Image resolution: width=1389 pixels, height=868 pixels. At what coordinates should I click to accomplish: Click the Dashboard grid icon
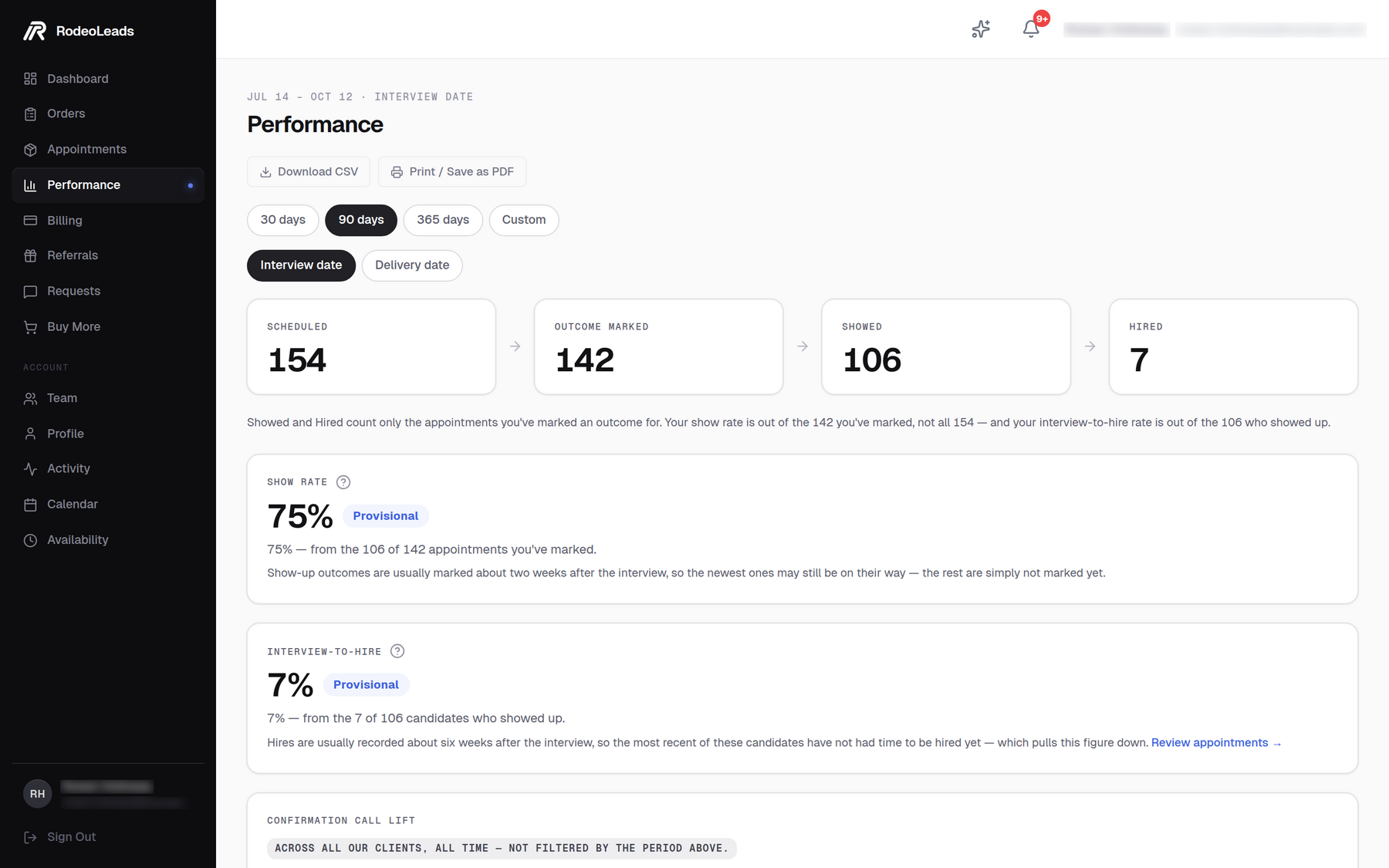30,79
